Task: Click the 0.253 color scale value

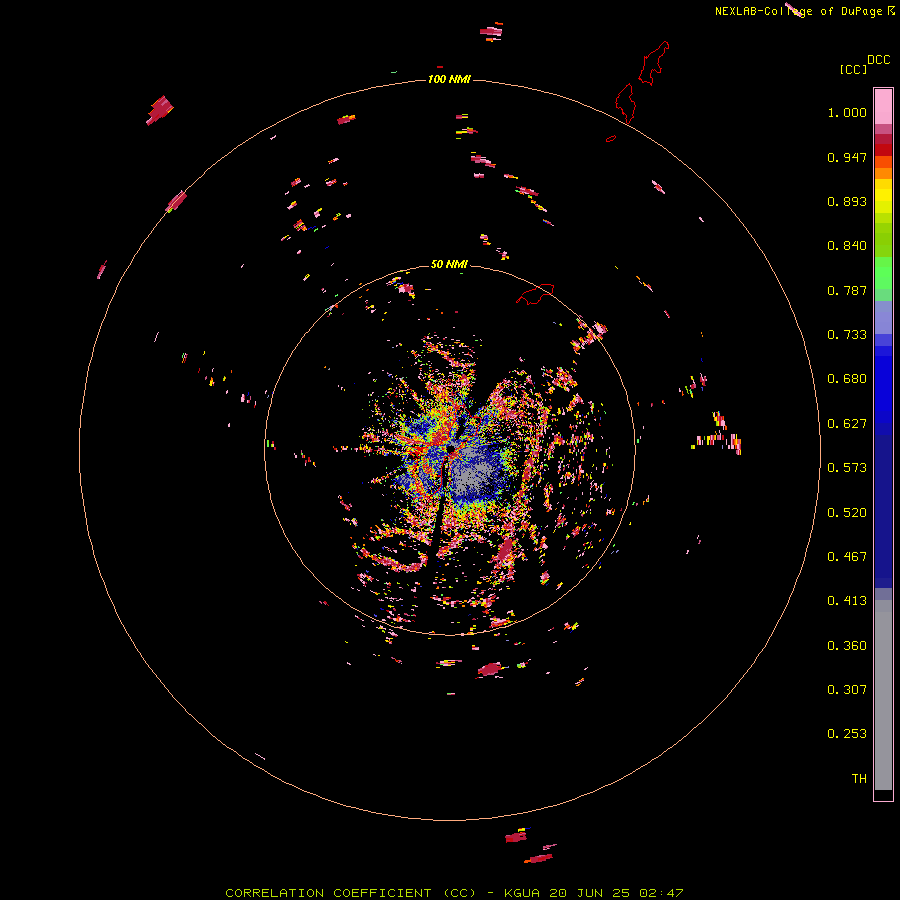Action: click(x=847, y=734)
